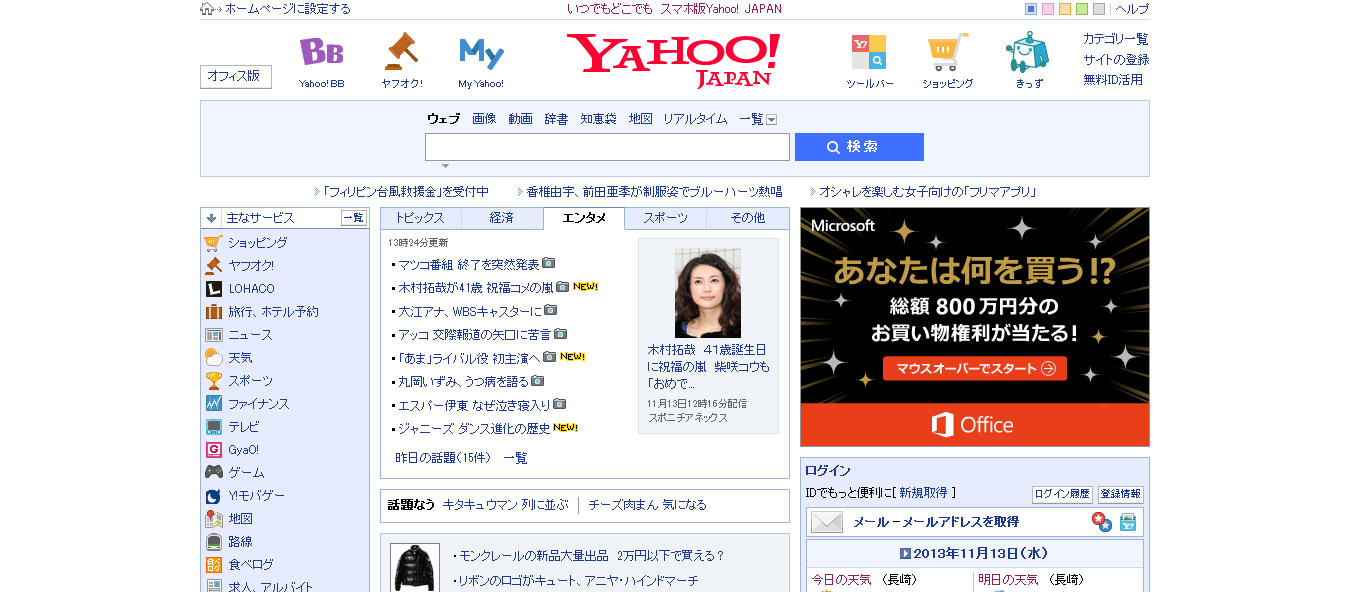Click the GyaO! icon in sidebar
Screen dimensions: 1349x592
[x=213, y=450]
